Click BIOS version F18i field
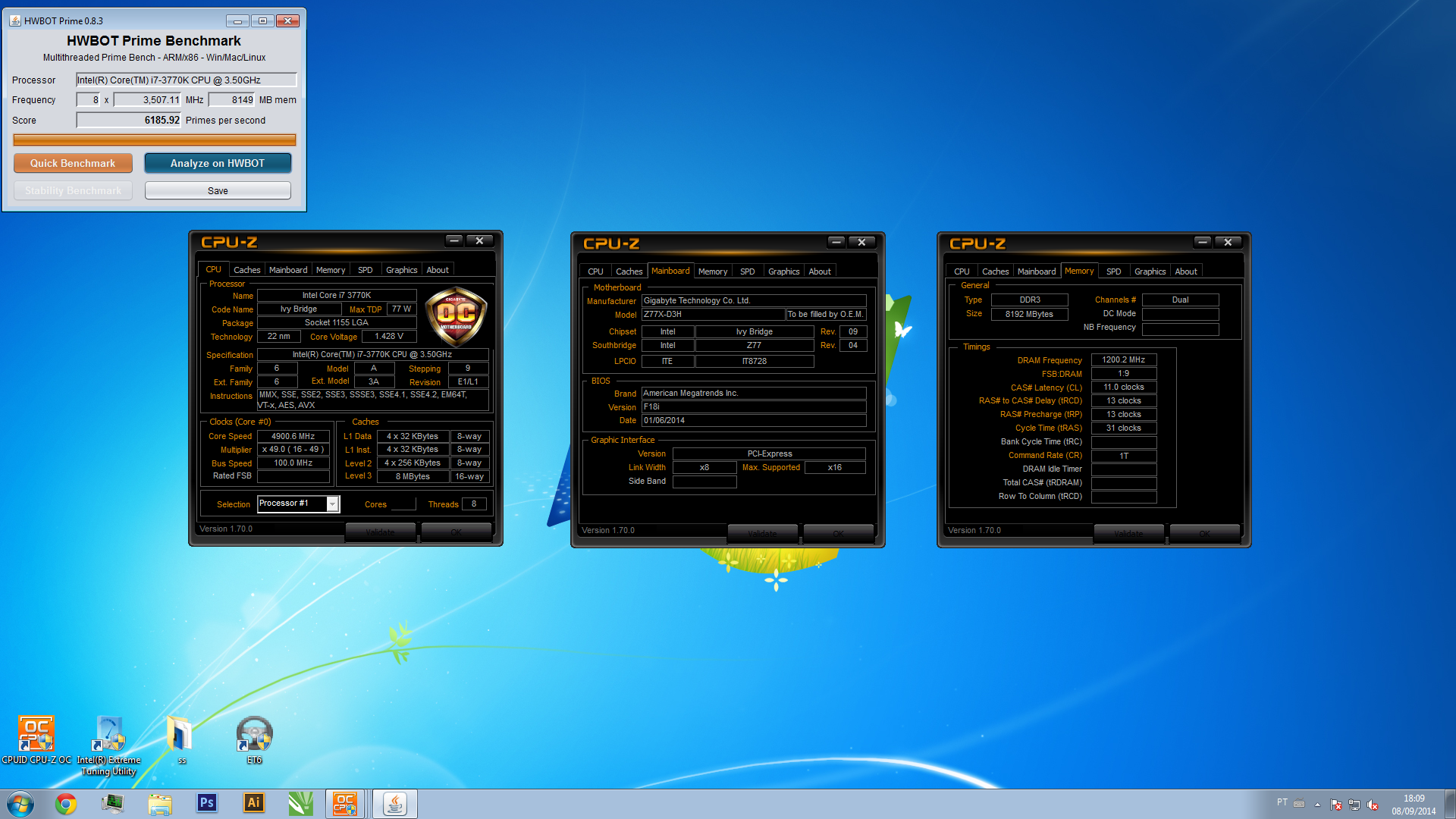This screenshot has width=1456, height=819. pyautogui.click(x=754, y=406)
